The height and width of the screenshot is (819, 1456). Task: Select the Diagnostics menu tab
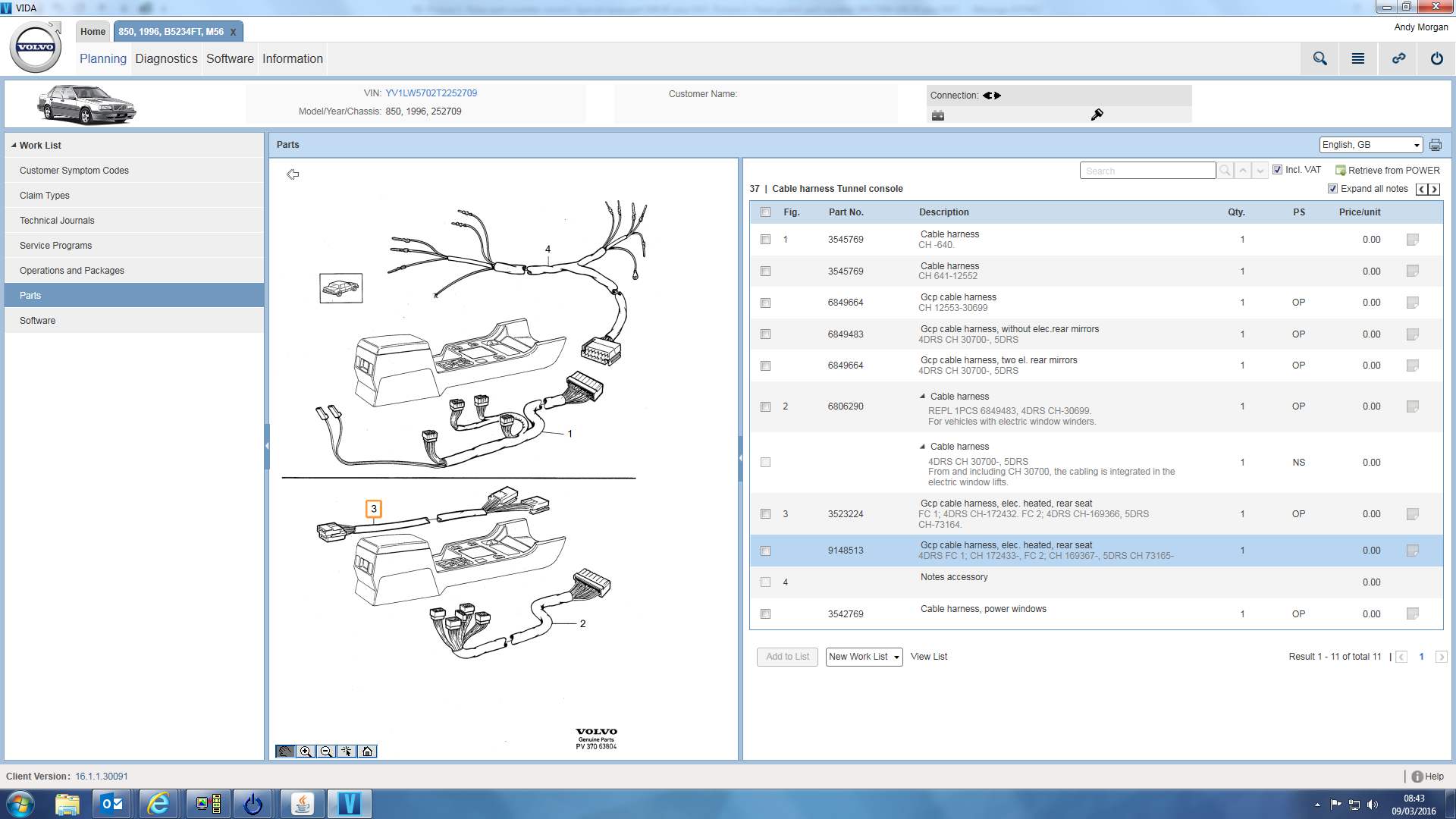(166, 59)
